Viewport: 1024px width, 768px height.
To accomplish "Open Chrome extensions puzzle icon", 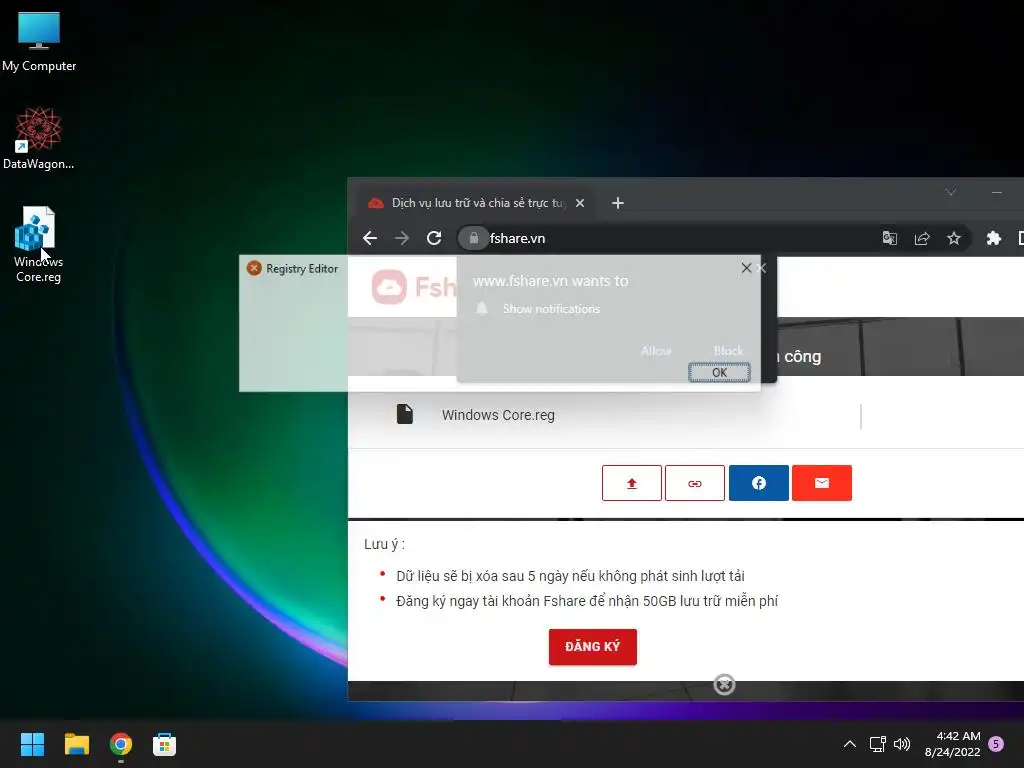I will point(993,238).
